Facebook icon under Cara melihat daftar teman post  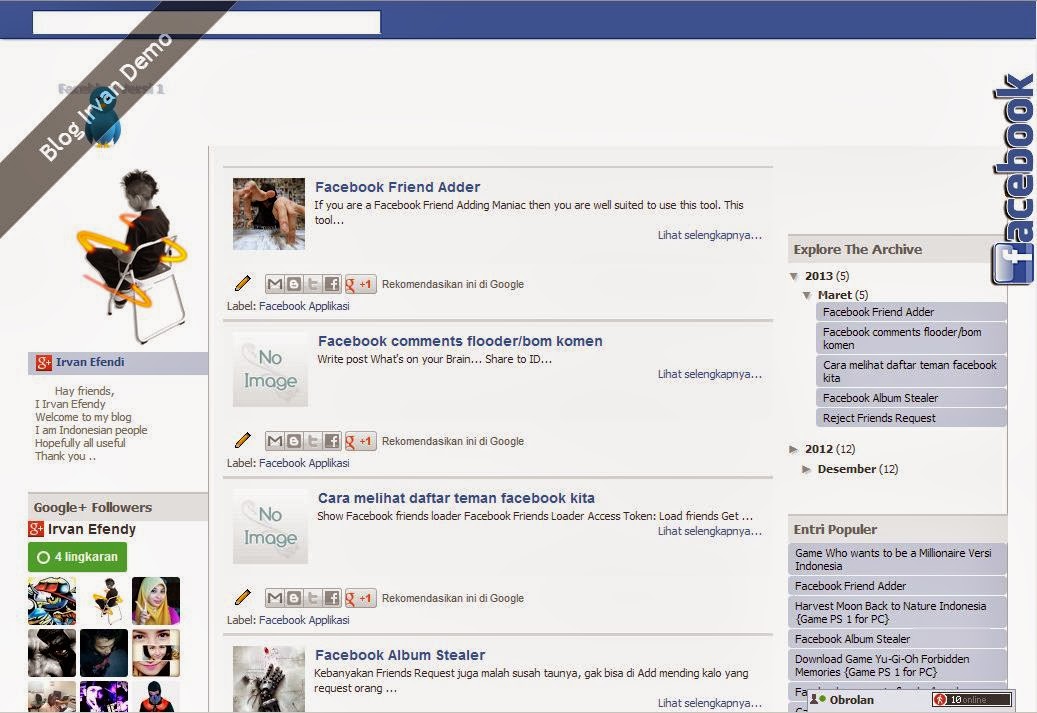332,598
